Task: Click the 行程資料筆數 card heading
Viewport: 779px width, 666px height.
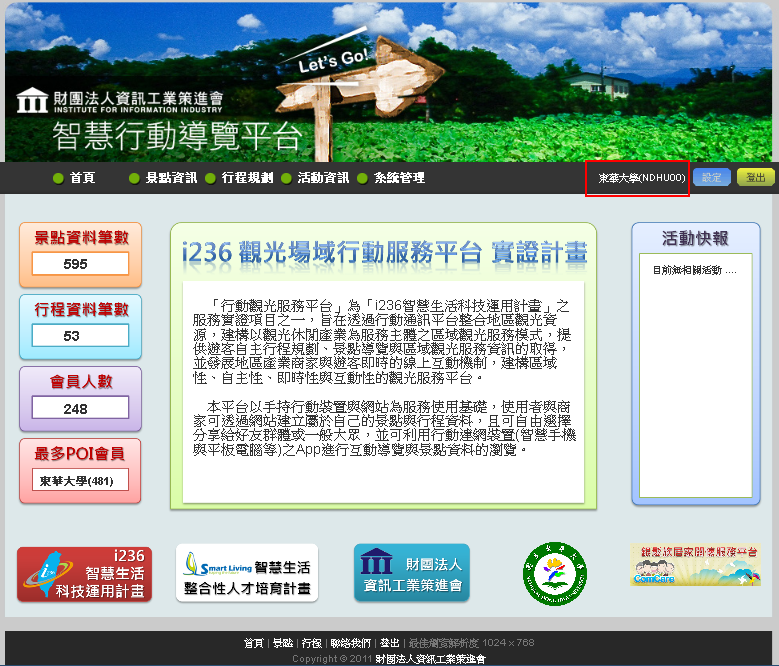Action: point(81,309)
